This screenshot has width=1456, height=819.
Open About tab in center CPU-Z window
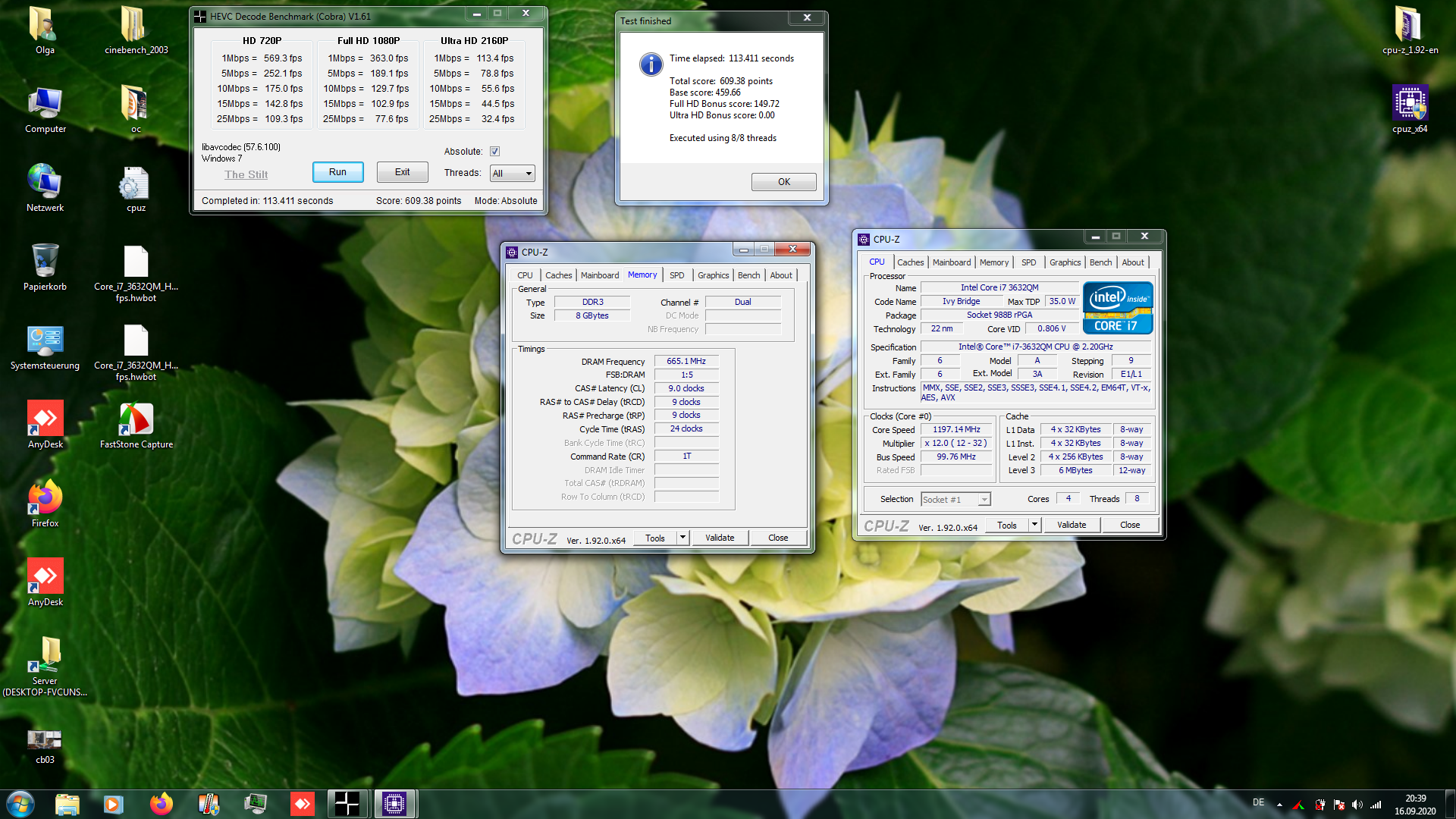click(x=781, y=275)
